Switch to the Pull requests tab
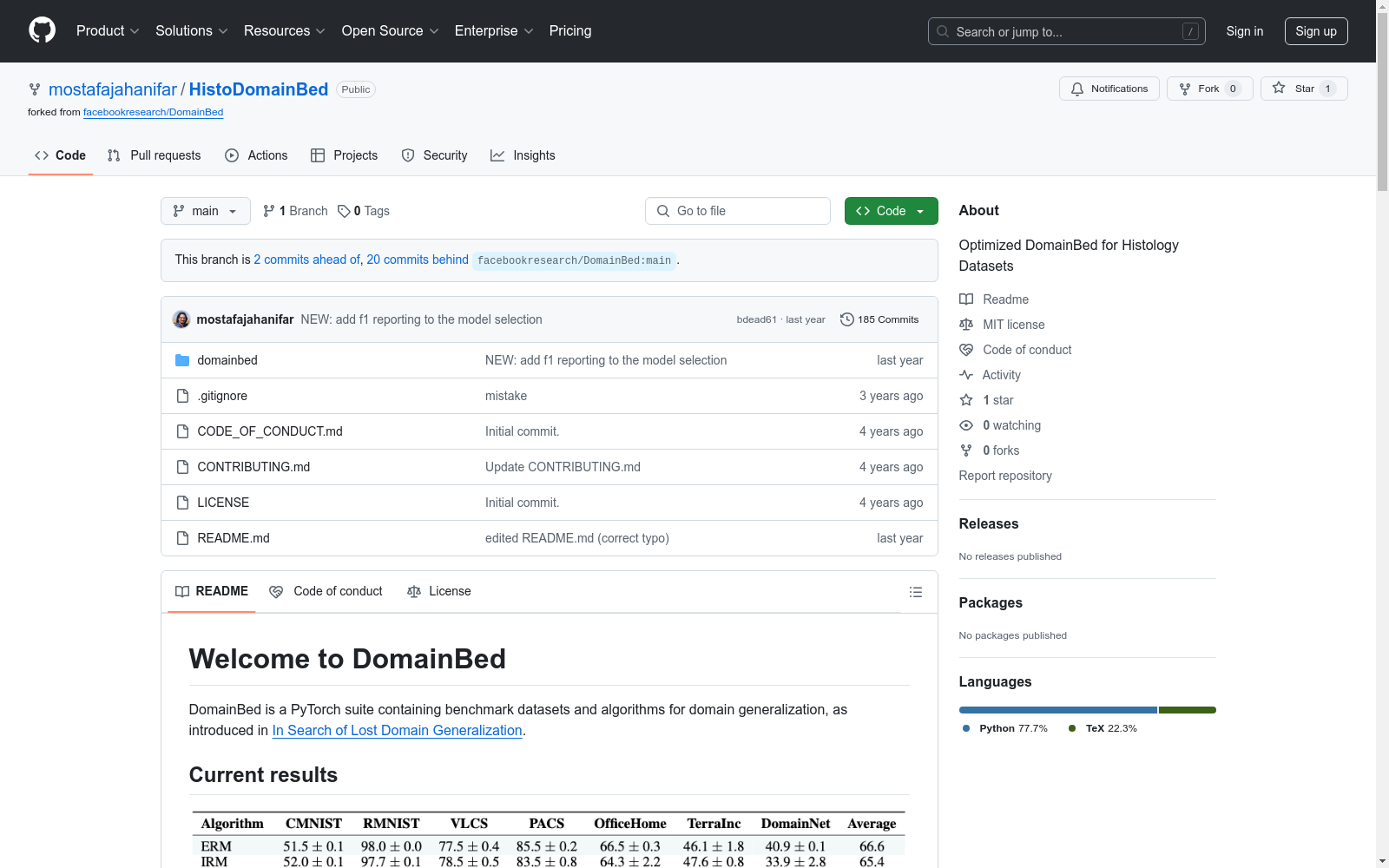Image resolution: width=1389 pixels, height=868 pixels. click(155, 155)
